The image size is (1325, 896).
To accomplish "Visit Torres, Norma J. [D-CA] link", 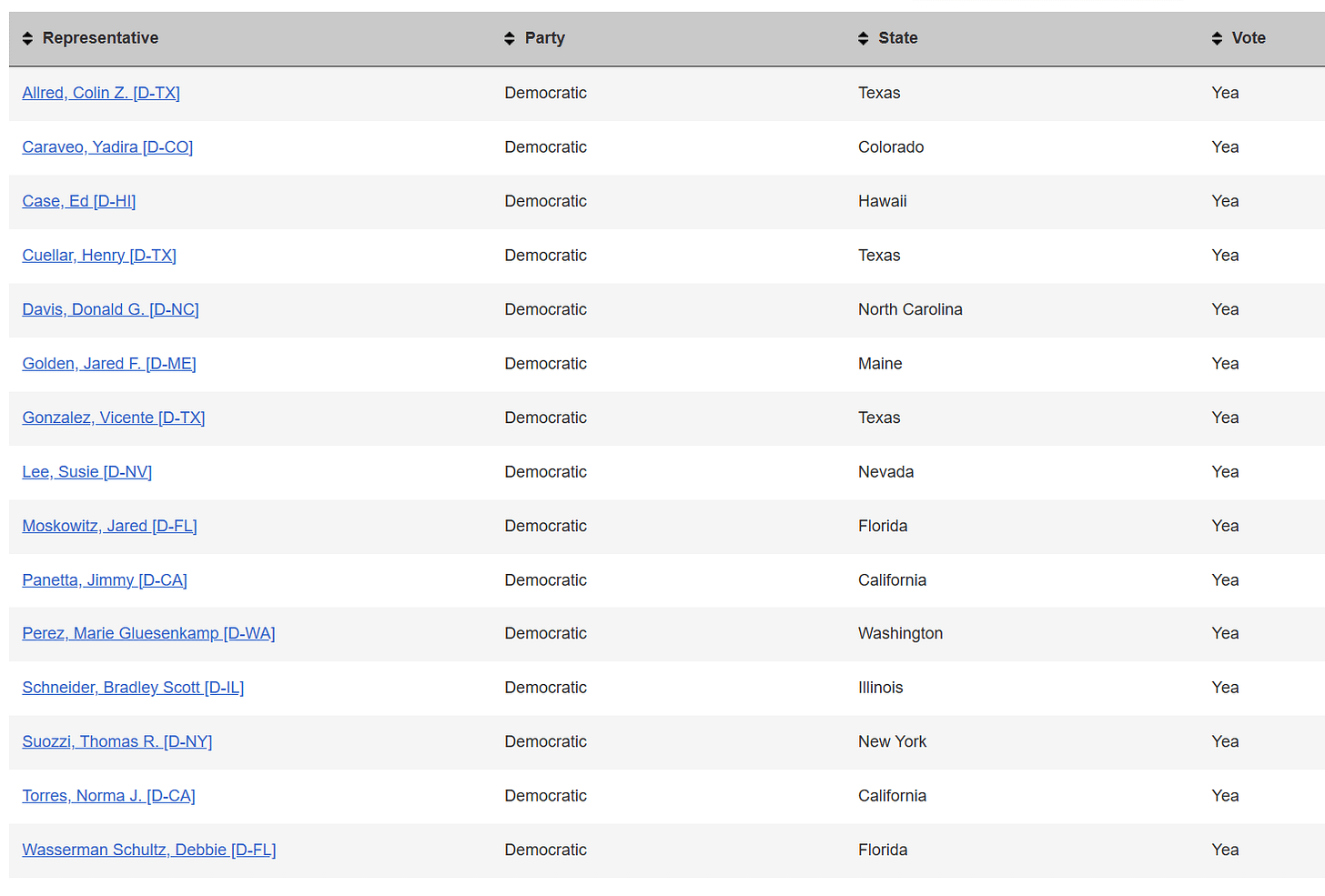I will 108,796.
